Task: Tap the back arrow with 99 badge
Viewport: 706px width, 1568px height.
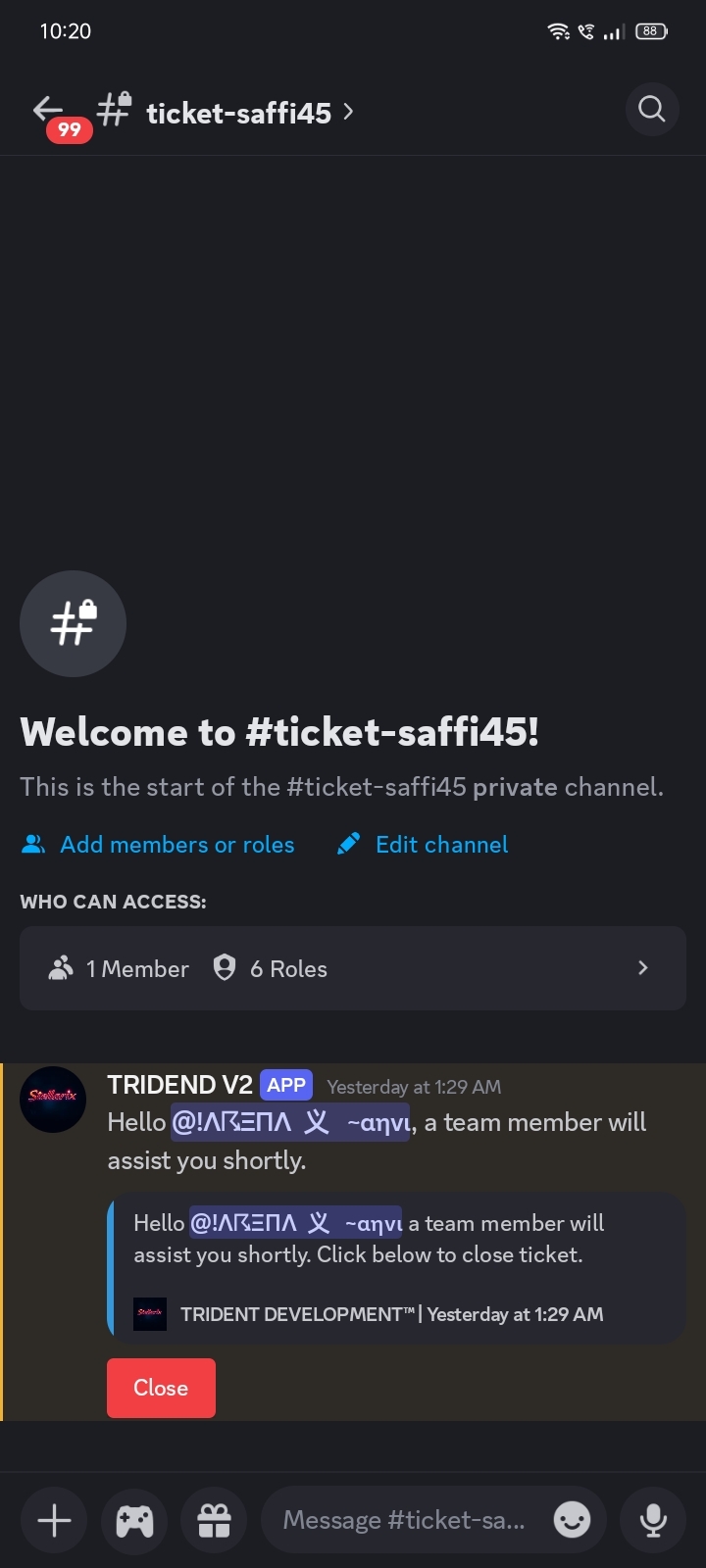Action: pyautogui.click(x=51, y=112)
